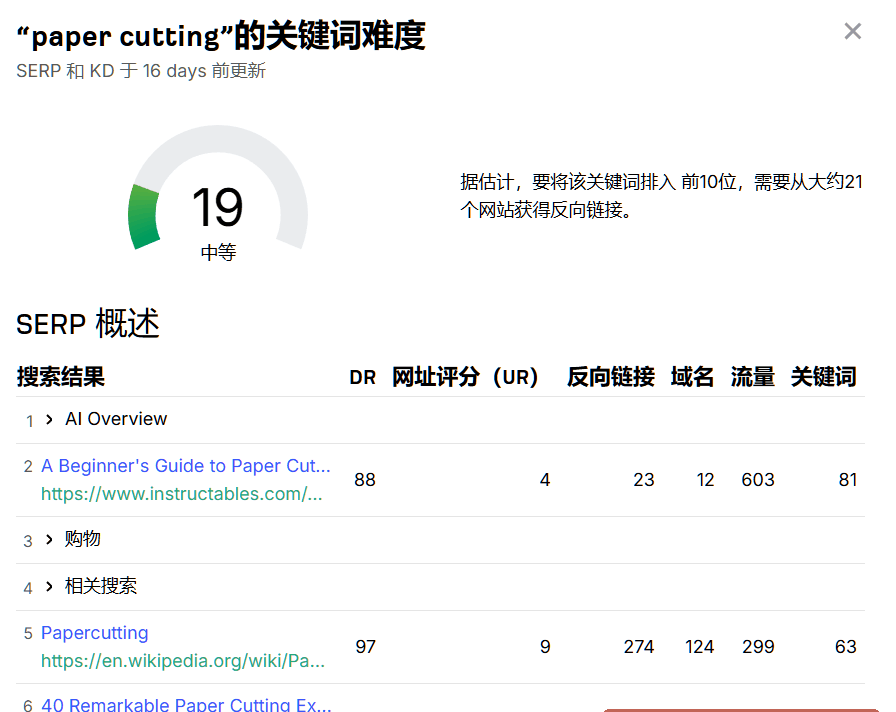Click domains value 12 for instructables

point(705,480)
